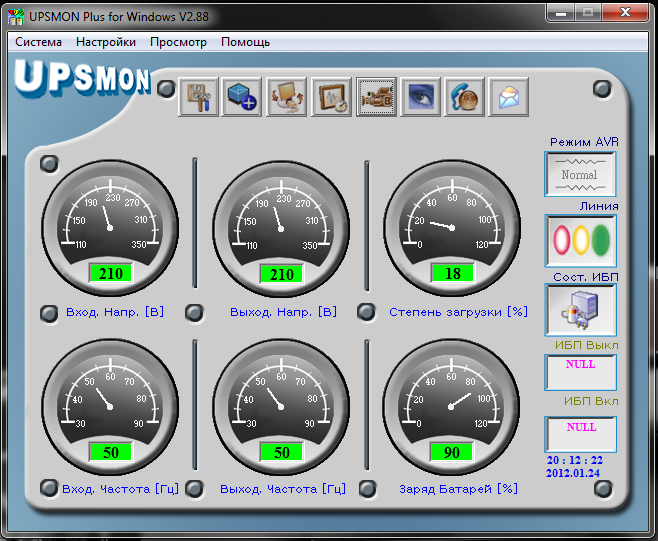Viewport: 658px width, 541px height.
Task: Open the Просмотр menu
Action: pyautogui.click(x=178, y=42)
